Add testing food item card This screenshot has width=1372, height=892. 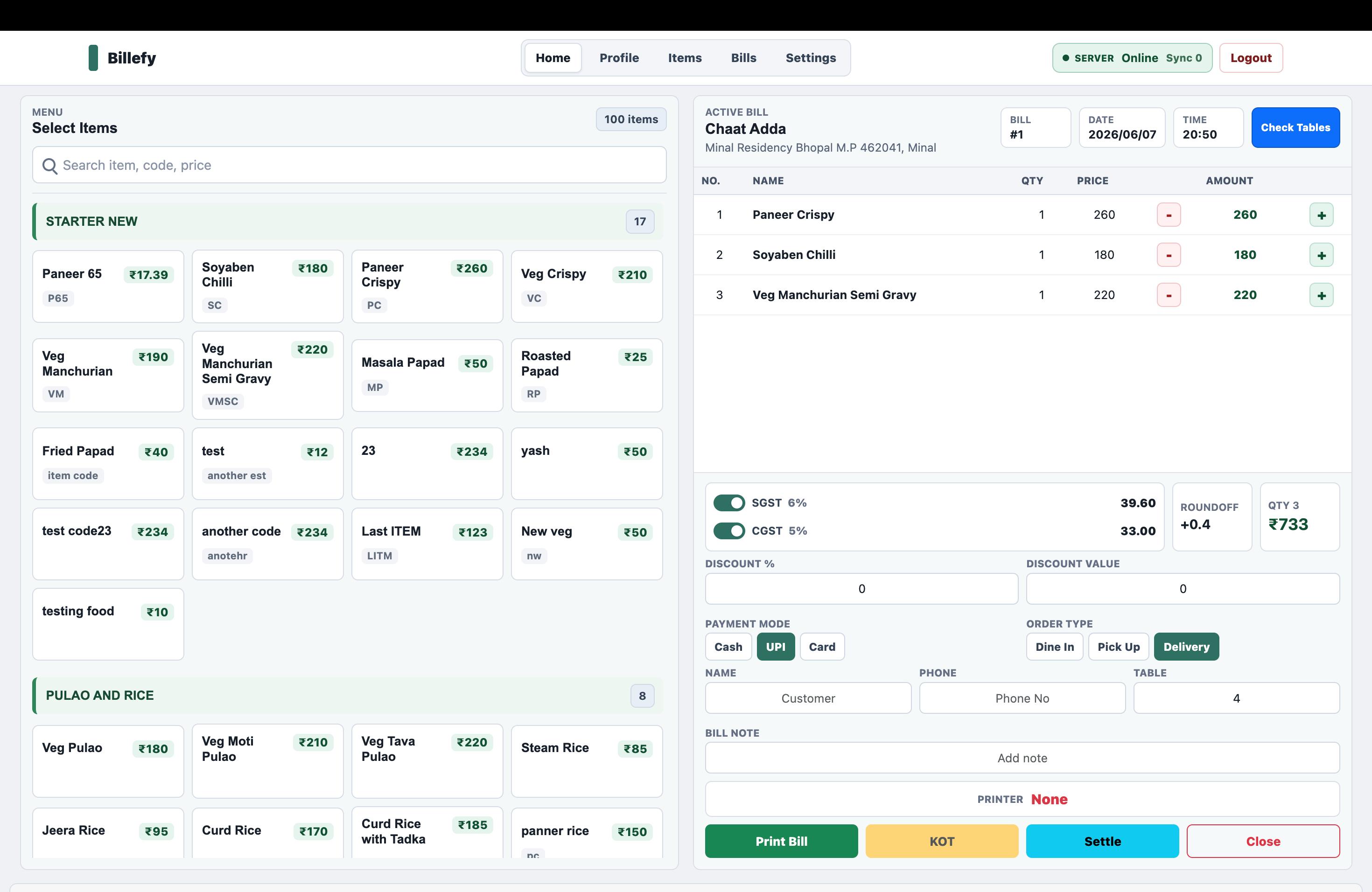click(108, 624)
